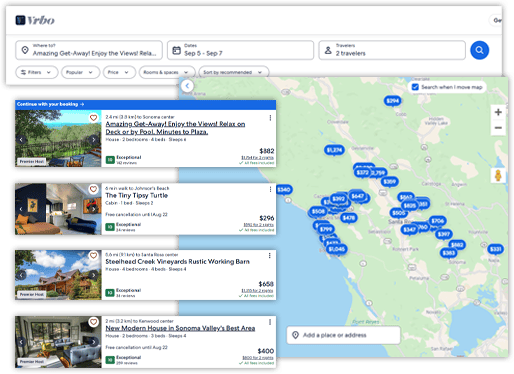Open Sort by recommended dropdown
The height and width of the screenshot is (374, 514).
point(233,72)
